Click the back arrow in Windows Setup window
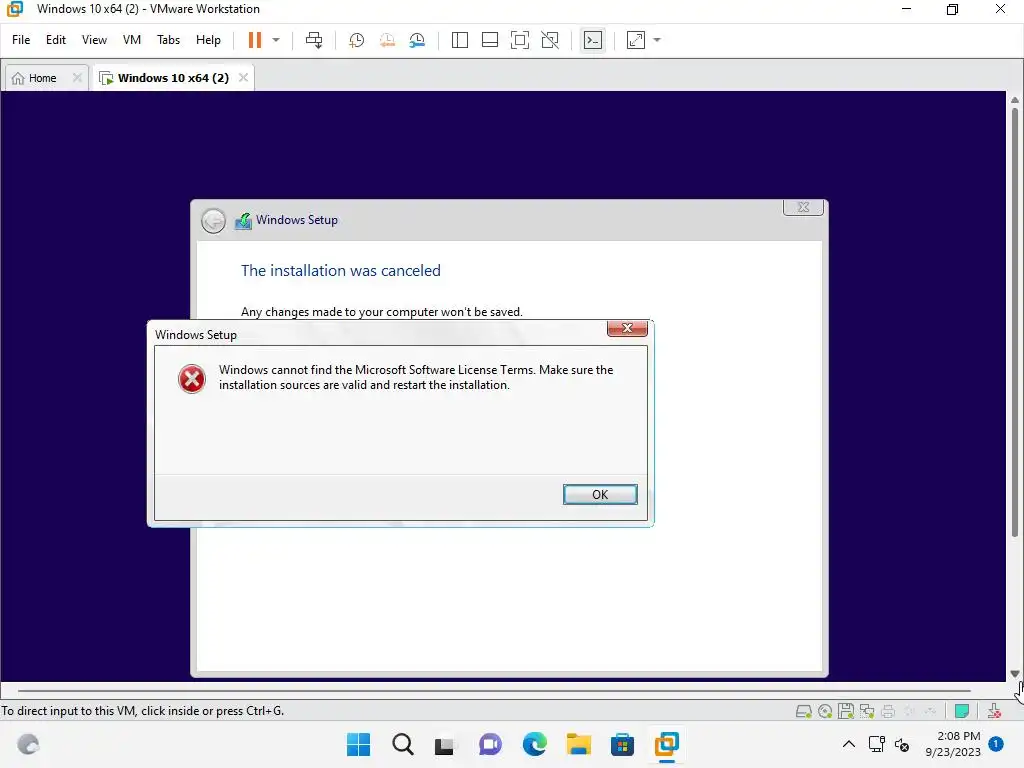 pos(213,221)
